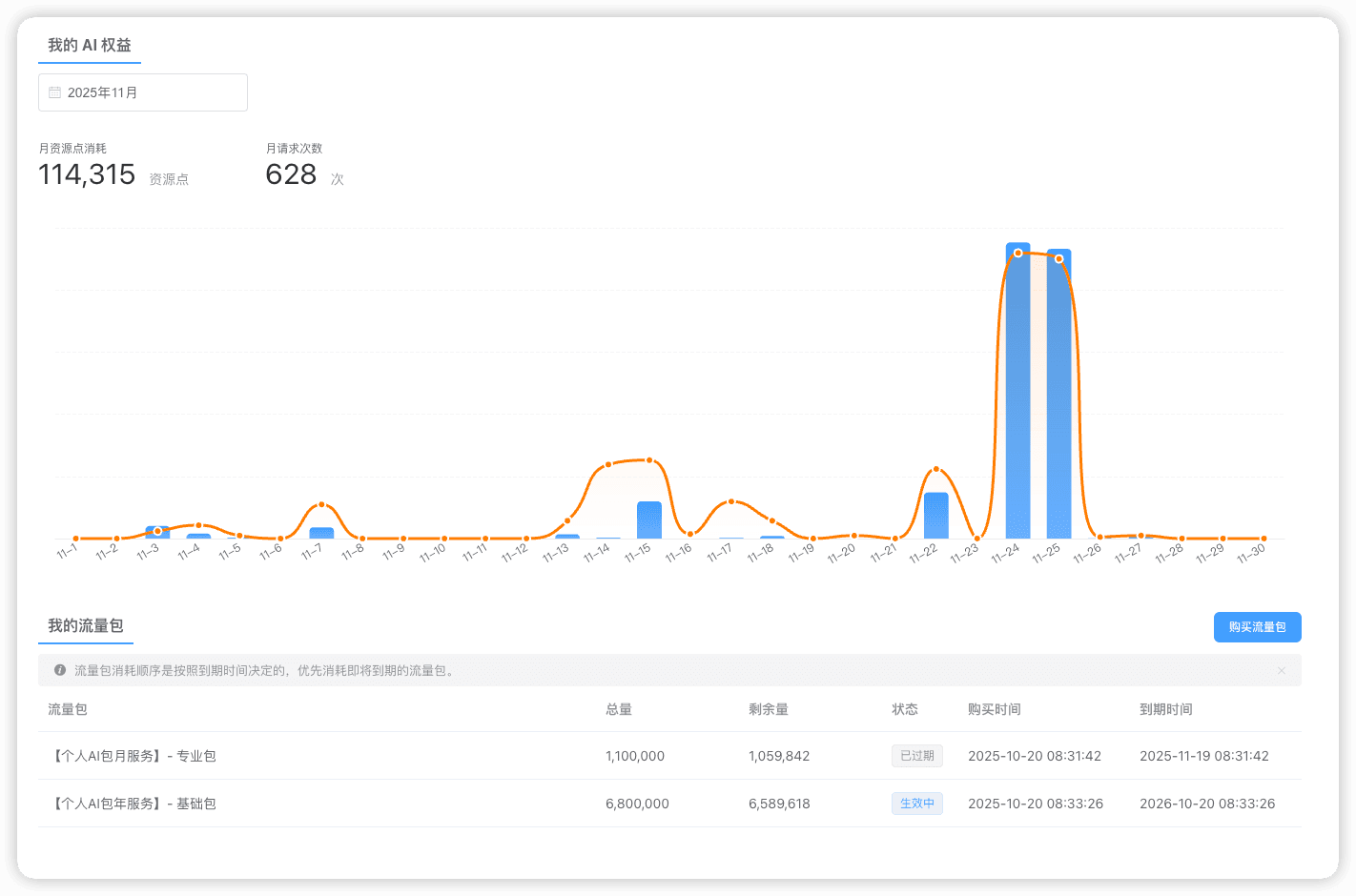The image size is (1356, 896).
Task: Select the 【个人AI包年服务】- 基础包 row name
Action: coord(133,804)
